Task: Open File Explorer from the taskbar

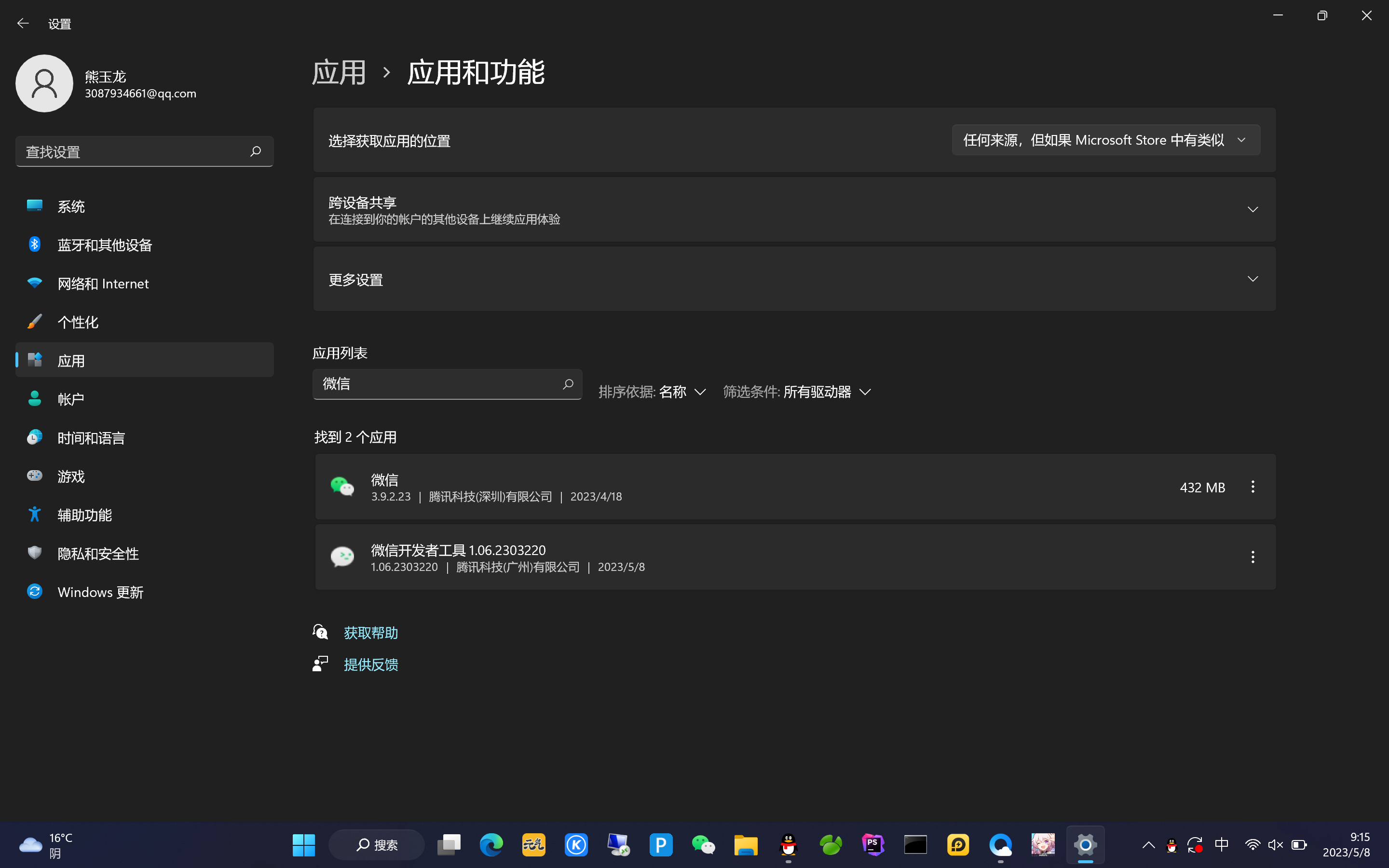Action: [746, 844]
